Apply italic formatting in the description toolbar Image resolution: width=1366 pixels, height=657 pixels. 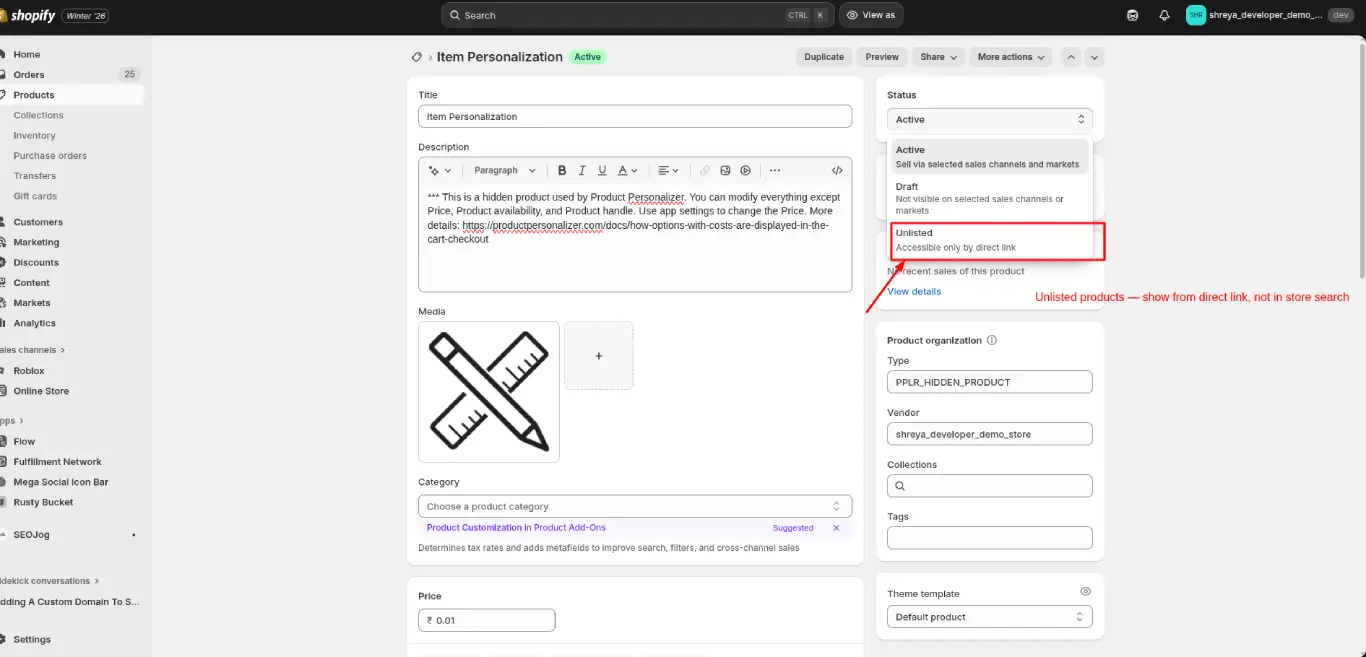click(x=581, y=170)
